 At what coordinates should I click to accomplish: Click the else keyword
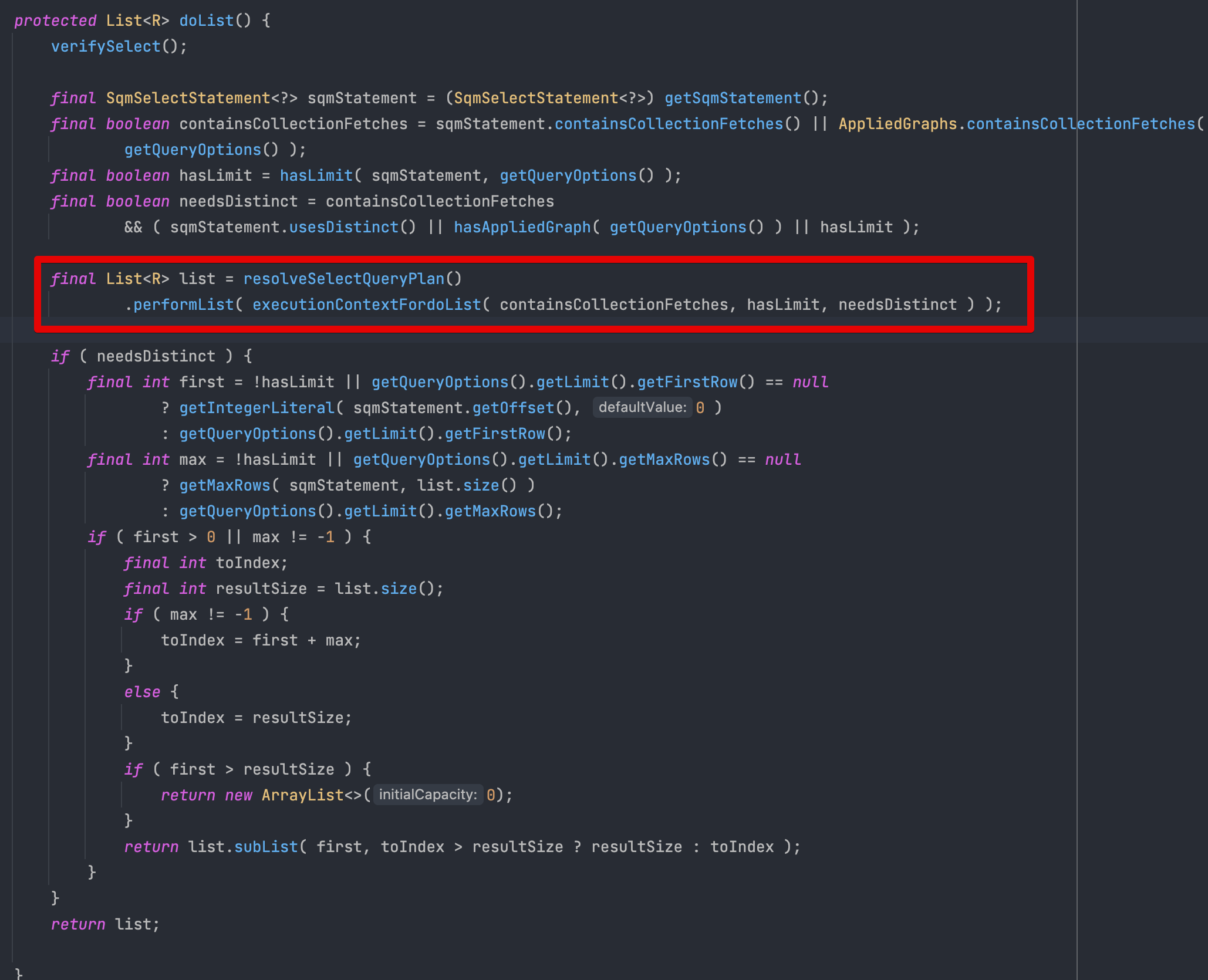pyautogui.click(x=142, y=692)
